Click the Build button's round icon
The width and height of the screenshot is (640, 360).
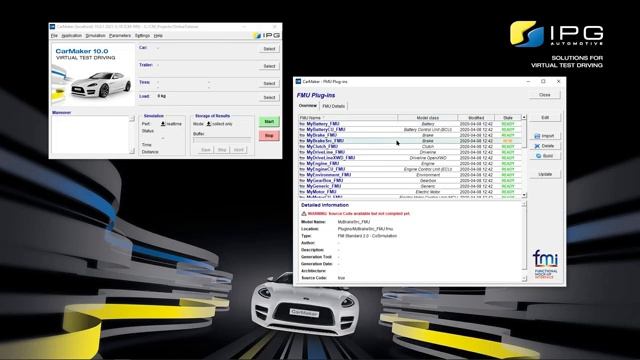538,156
